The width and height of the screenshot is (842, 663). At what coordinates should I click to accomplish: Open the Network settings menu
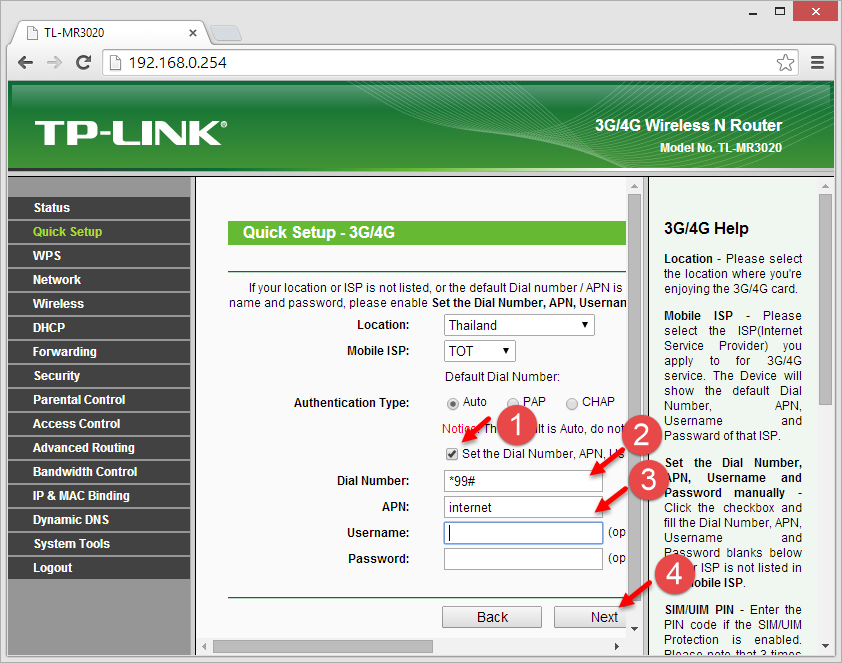(99, 280)
